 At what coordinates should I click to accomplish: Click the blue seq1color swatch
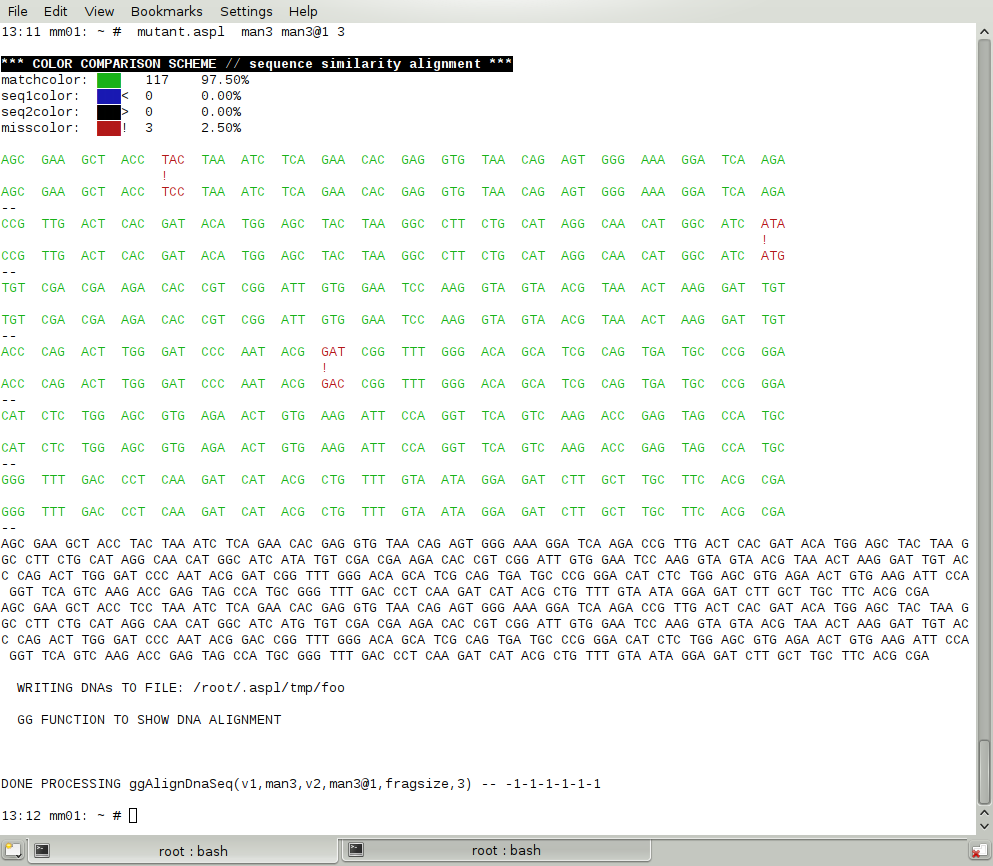click(x=109, y=96)
